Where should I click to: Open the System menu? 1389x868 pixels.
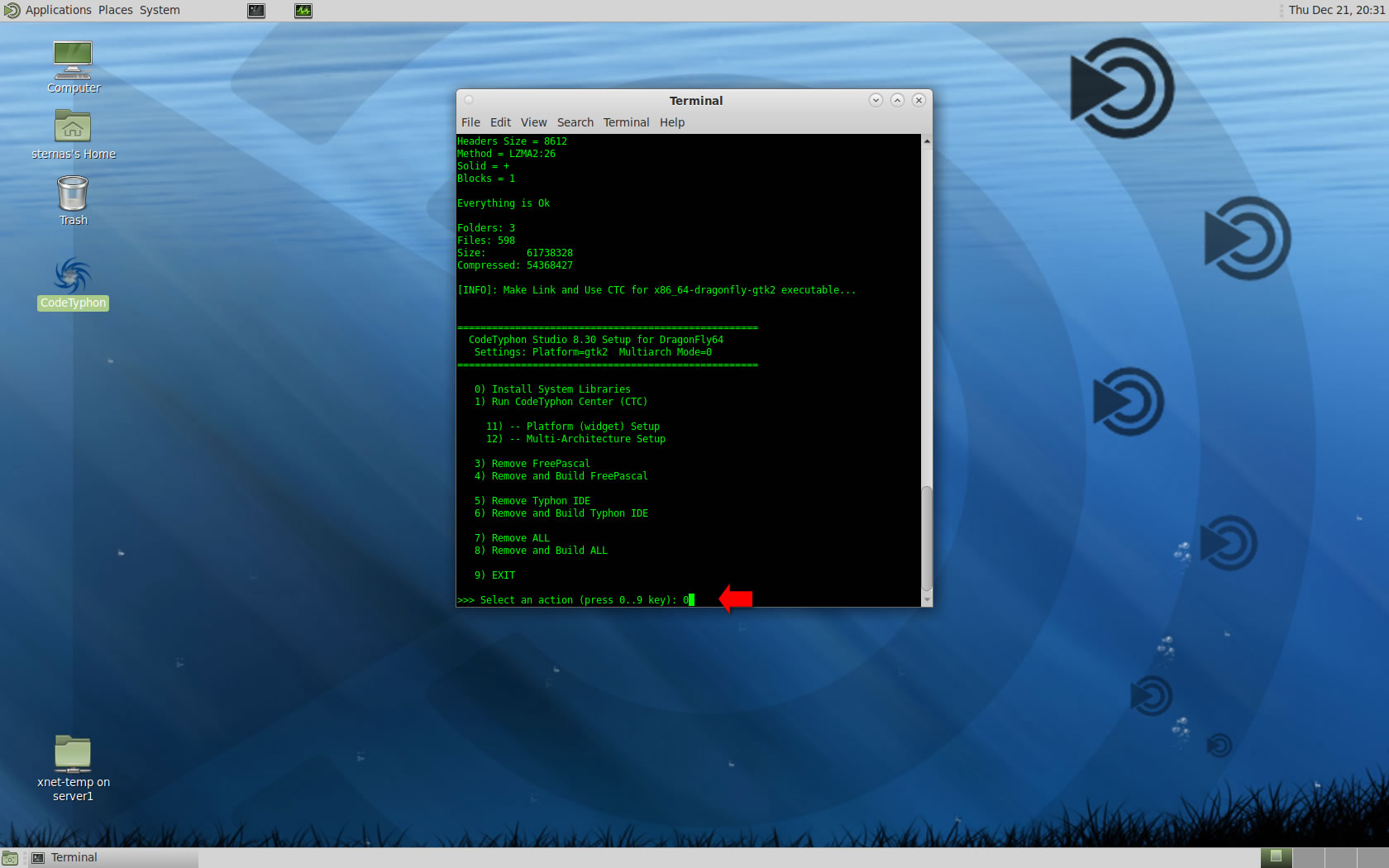point(160,10)
